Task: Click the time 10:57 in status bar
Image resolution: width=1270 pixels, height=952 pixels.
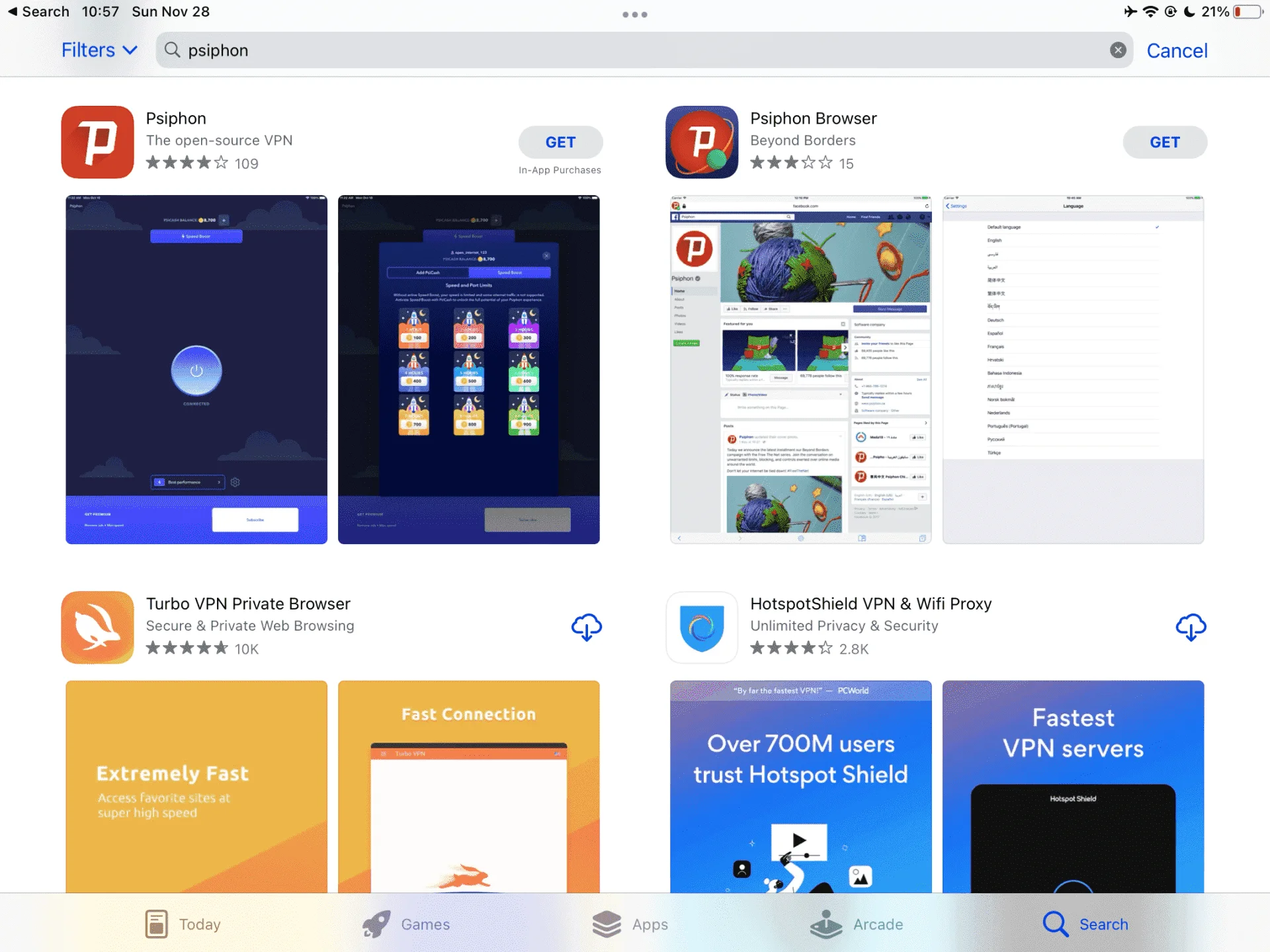Action: (x=101, y=12)
